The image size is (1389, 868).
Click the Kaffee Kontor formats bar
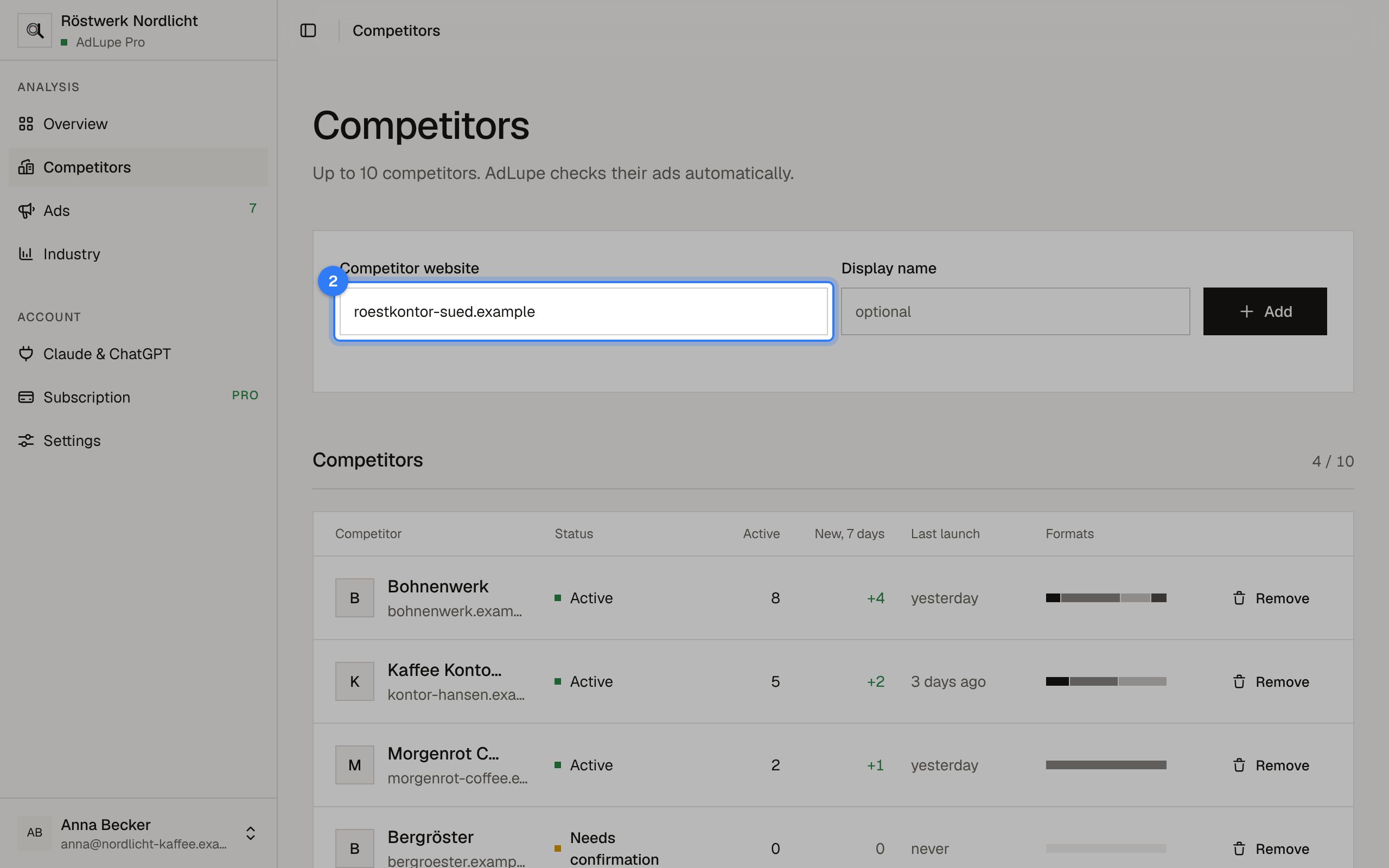[x=1106, y=681]
